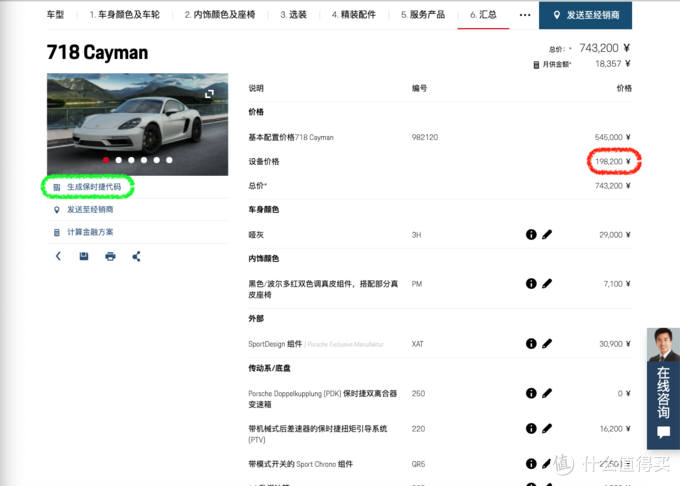Viewport: 680px width, 486px height.
Task: Show info for PDK transmission option
Action: pos(531,393)
